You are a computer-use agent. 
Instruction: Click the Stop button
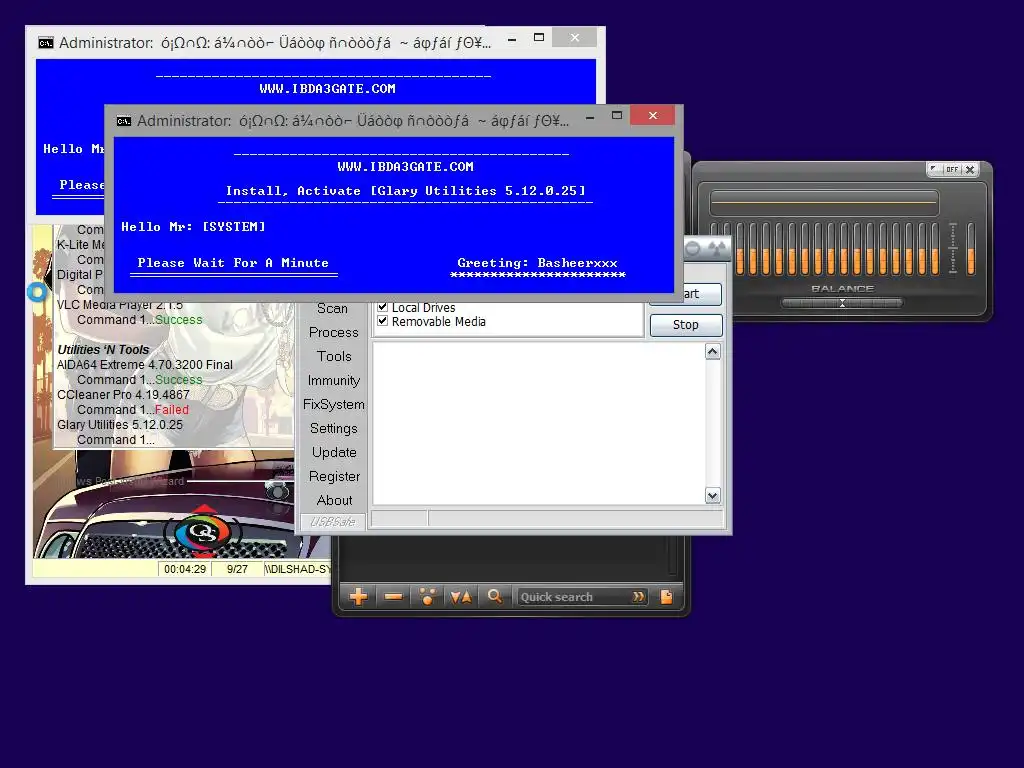tap(686, 325)
